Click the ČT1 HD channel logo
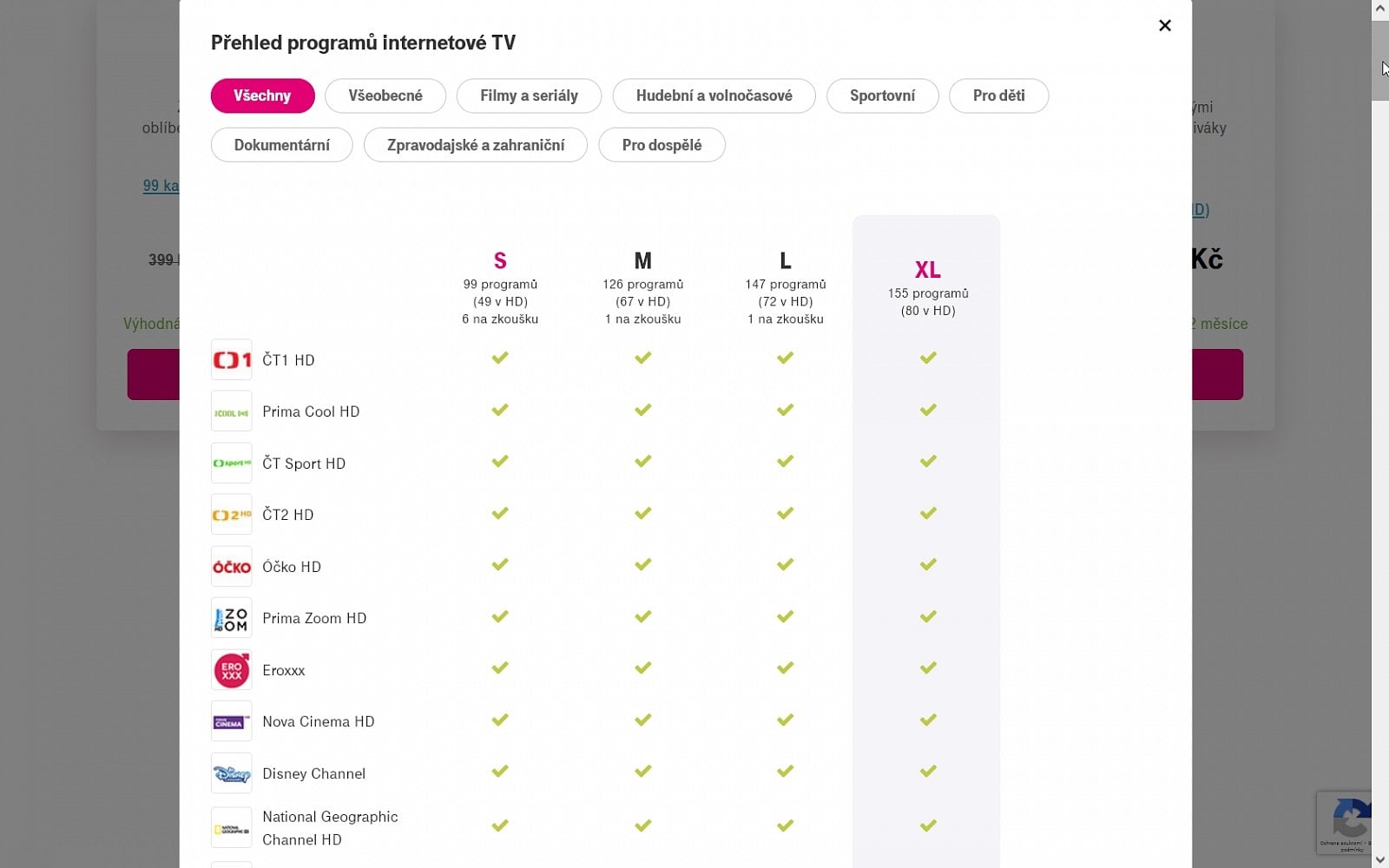 pos(231,359)
